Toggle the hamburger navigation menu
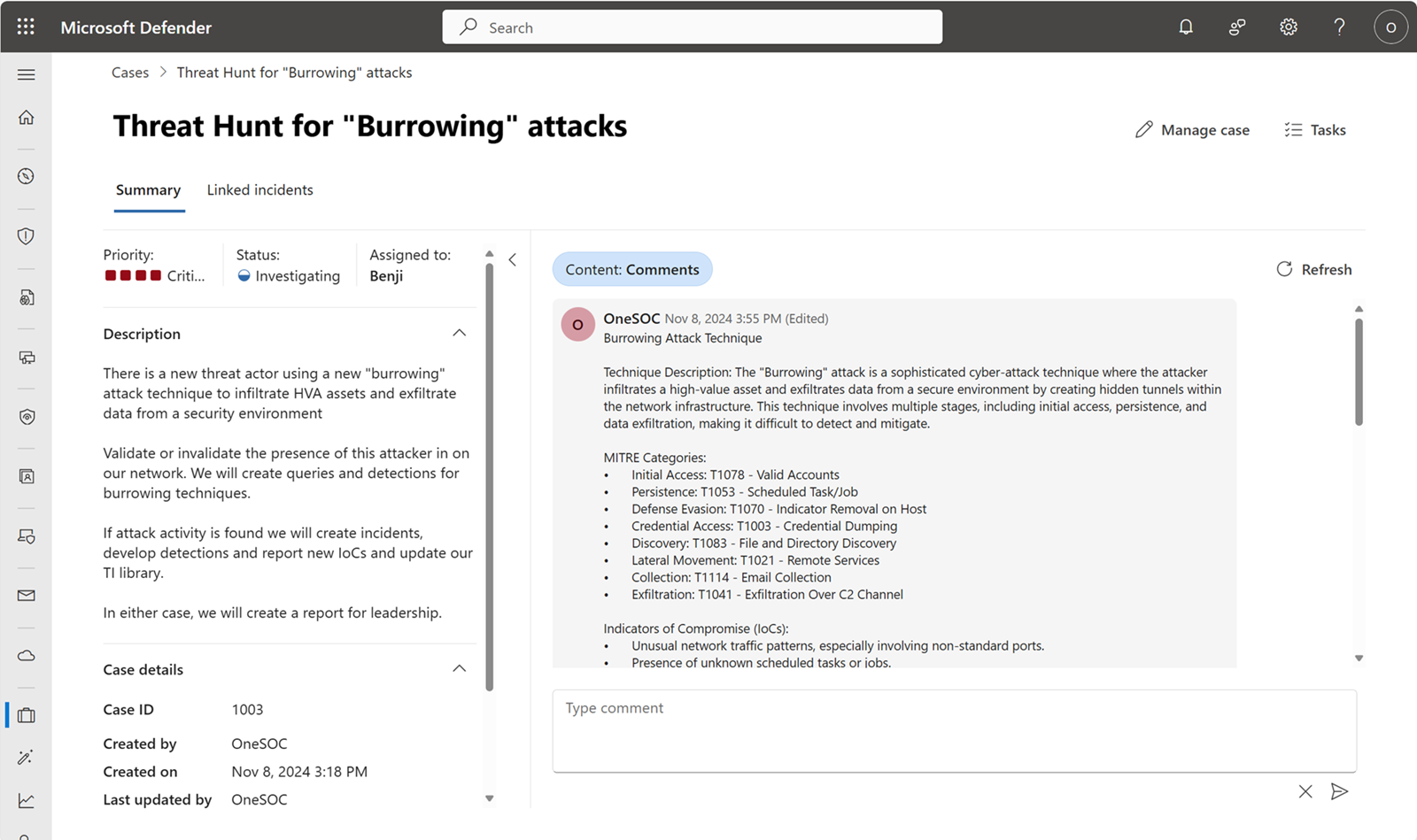This screenshot has width=1417, height=840. point(27,75)
